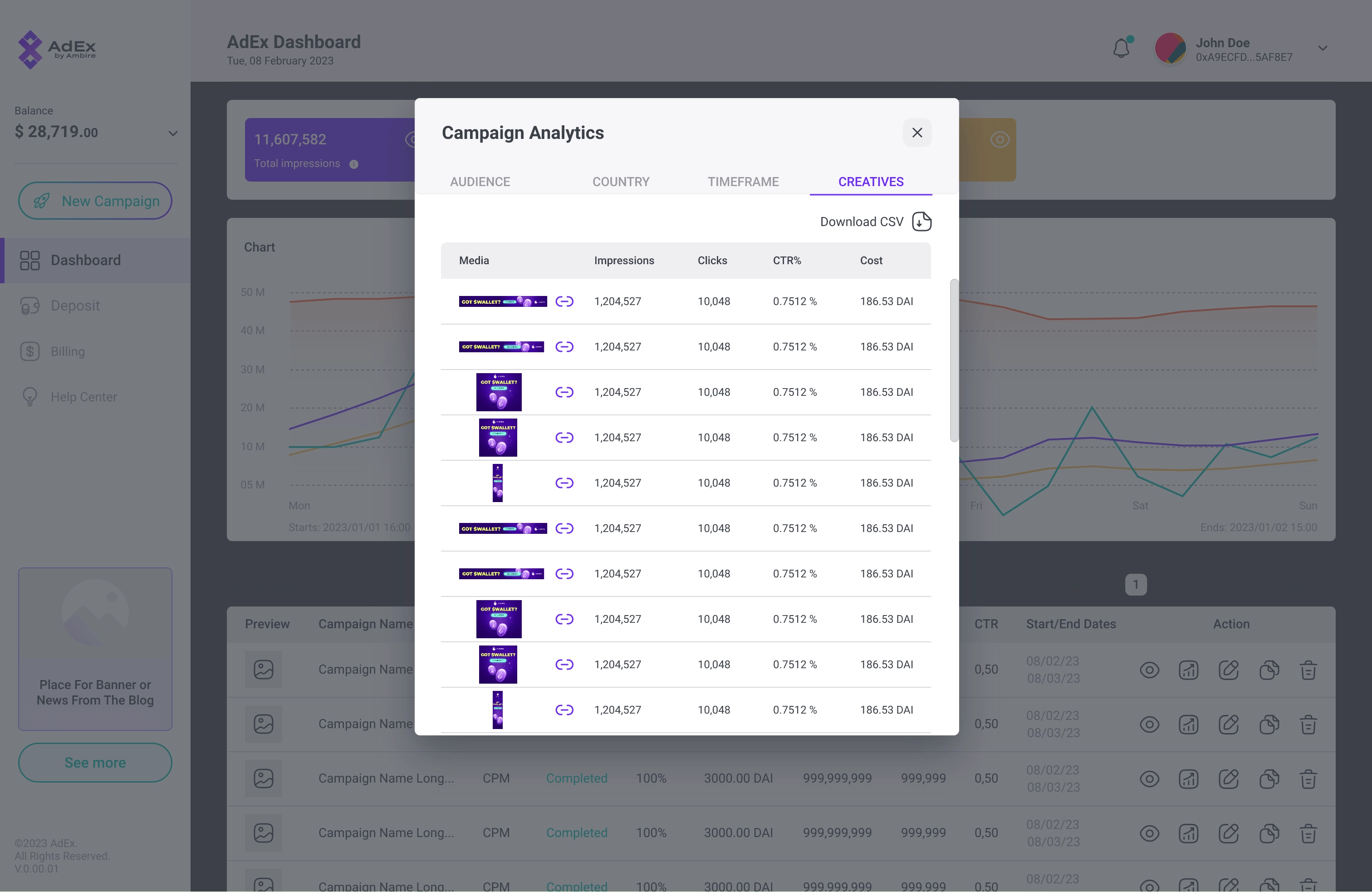The width and height of the screenshot is (1372, 892).
Task: Click first wide banner creative thumbnail
Action: pos(503,301)
